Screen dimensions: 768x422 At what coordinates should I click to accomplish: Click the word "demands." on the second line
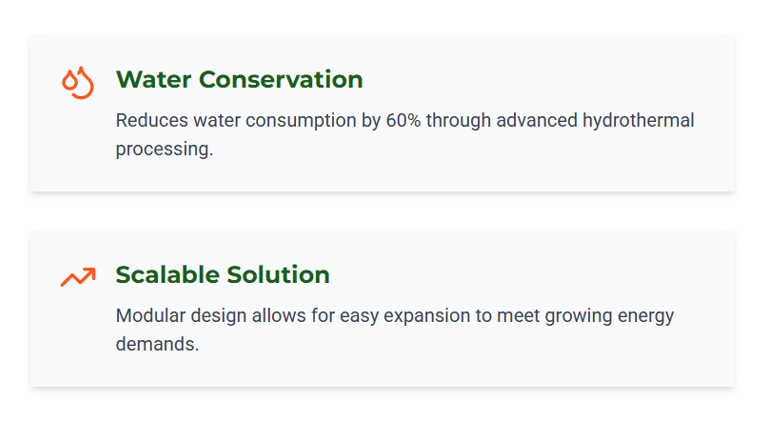coord(157,345)
